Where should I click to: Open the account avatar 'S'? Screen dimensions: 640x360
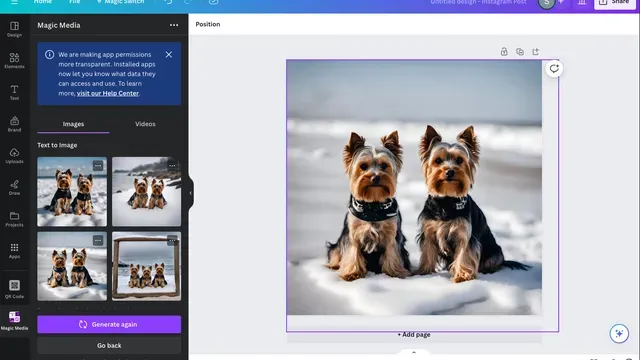[547, 3]
